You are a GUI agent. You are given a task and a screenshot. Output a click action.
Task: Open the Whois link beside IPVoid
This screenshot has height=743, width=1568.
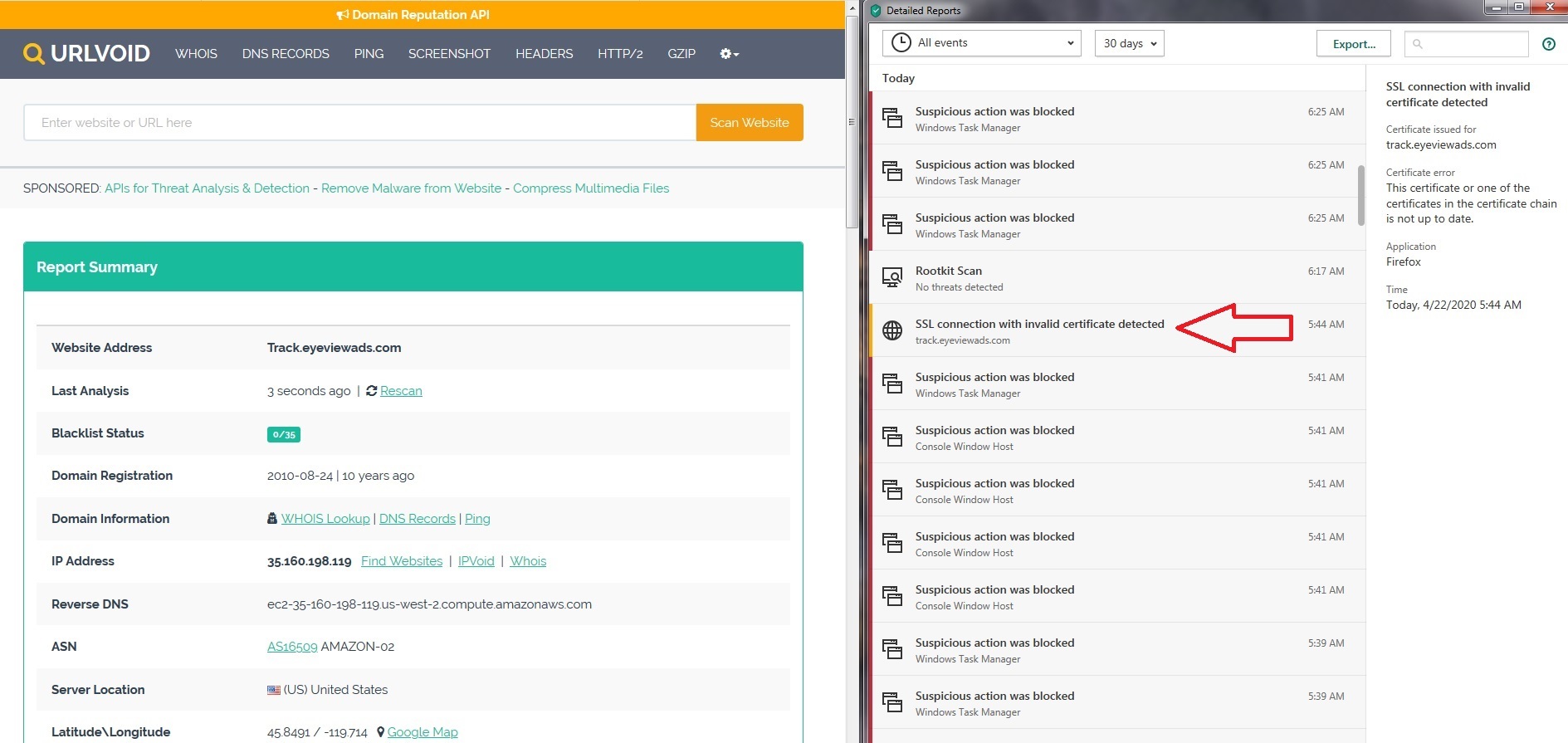[528, 561]
